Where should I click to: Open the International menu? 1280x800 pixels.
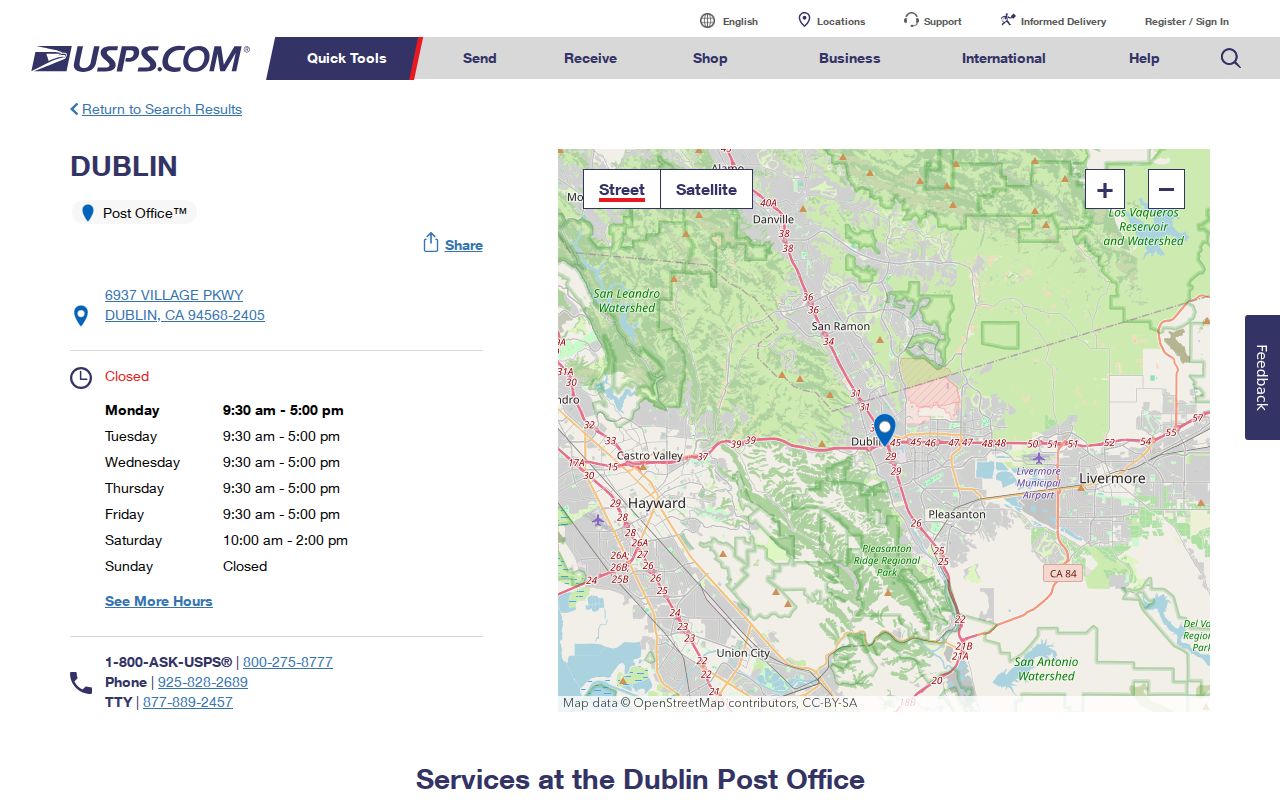pos(1003,58)
